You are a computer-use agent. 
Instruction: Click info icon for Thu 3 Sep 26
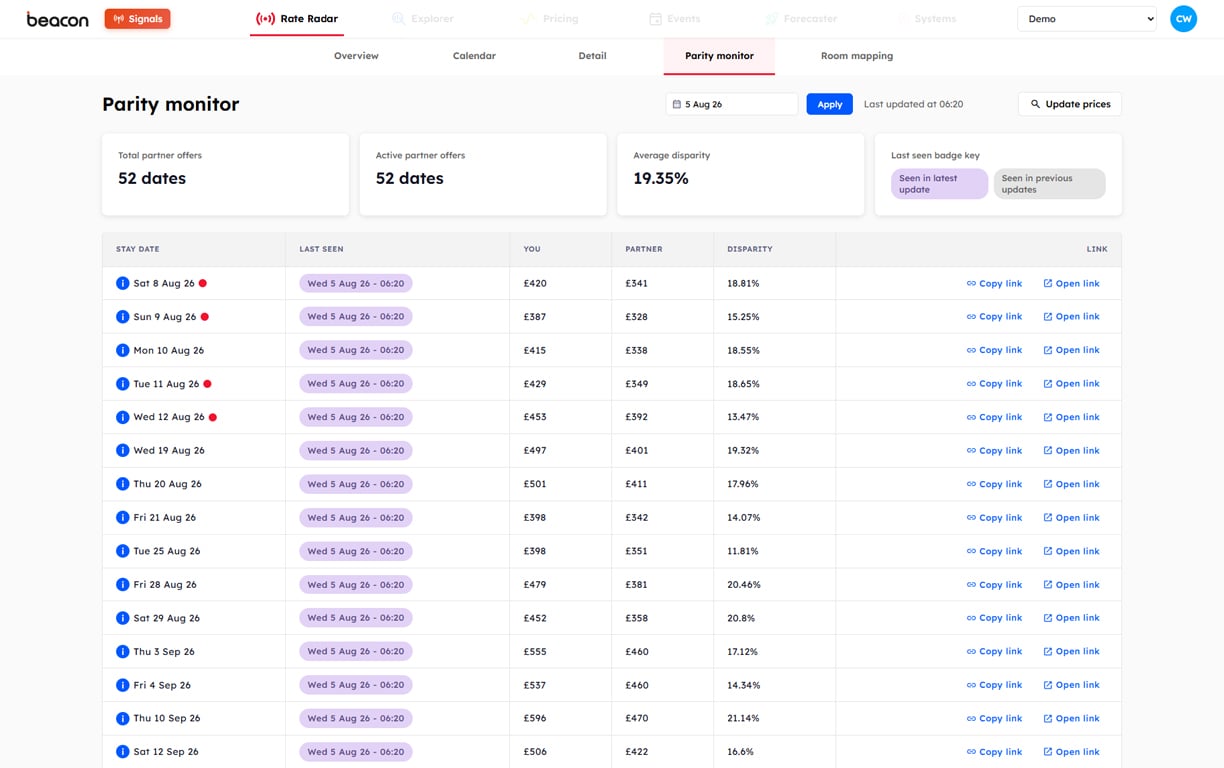click(x=123, y=652)
